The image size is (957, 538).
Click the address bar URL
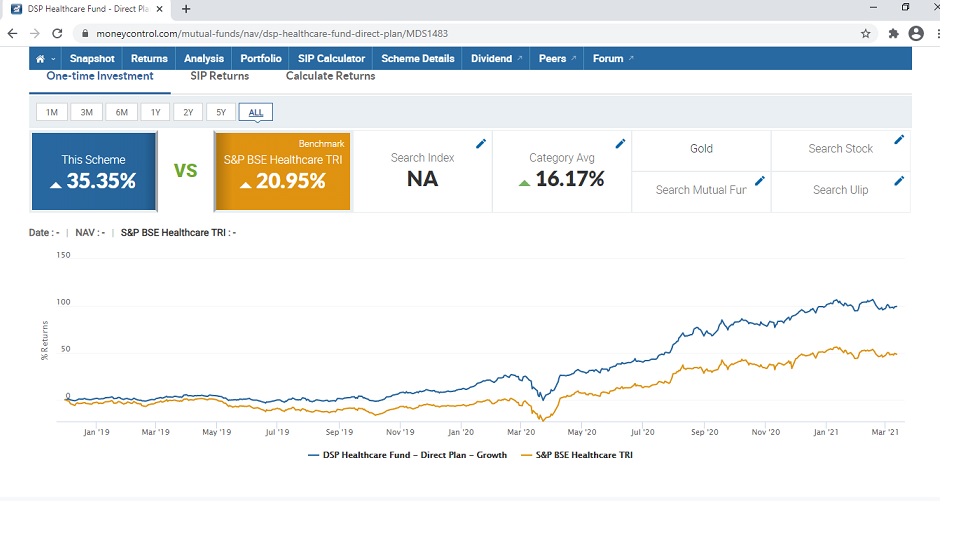pos(272,34)
